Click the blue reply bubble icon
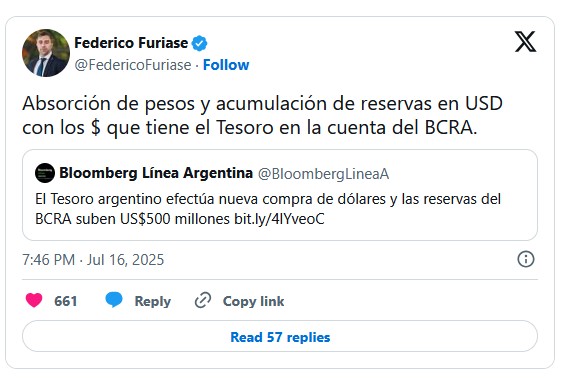Viewport: 569px width, 379px height. pos(114,300)
